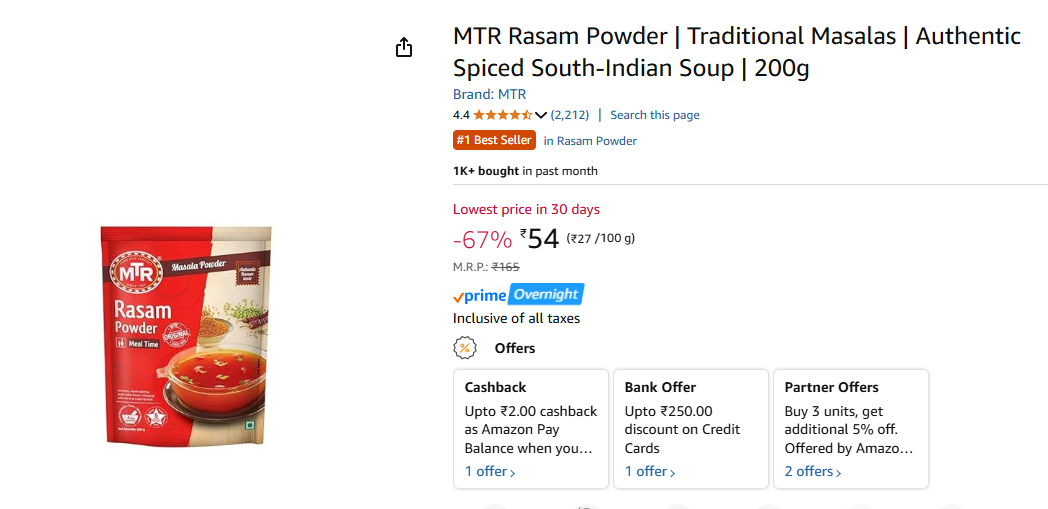Expand the rating breakdown chevron
Image resolution: width=1048 pixels, height=509 pixels.
click(541, 115)
